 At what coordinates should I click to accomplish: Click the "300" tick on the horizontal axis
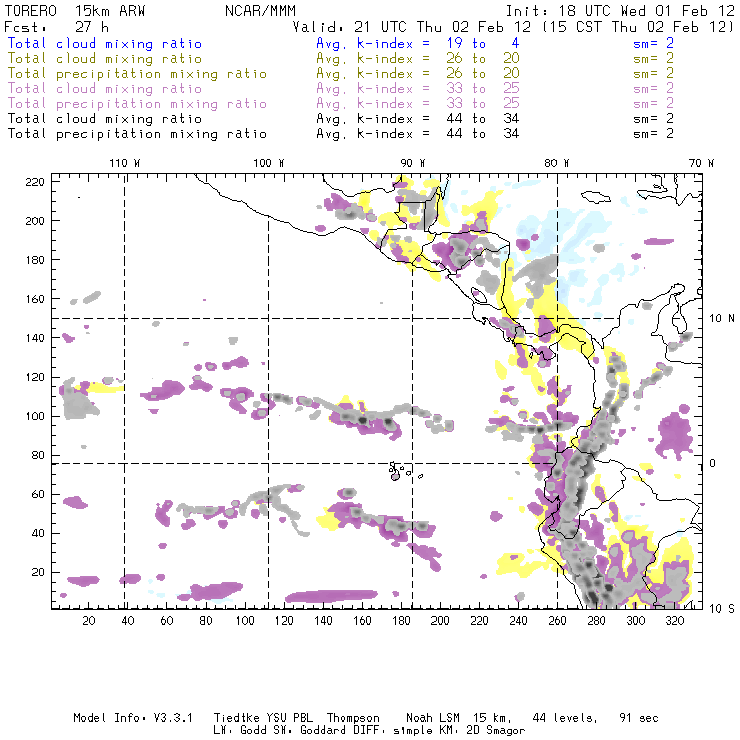pos(636,621)
